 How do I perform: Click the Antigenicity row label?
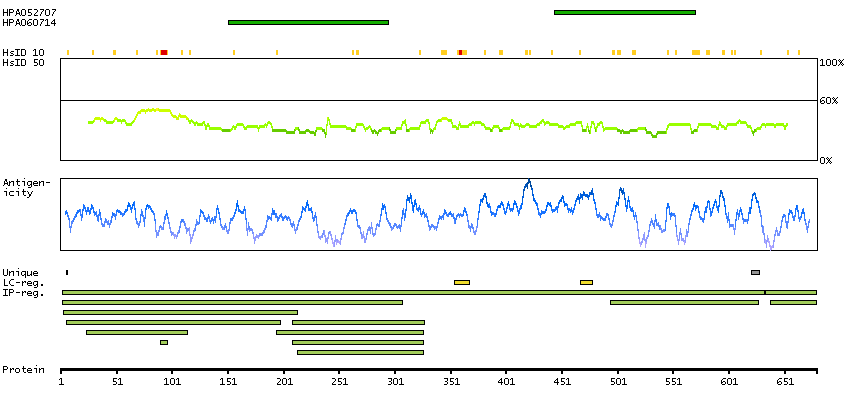tap(24, 187)
